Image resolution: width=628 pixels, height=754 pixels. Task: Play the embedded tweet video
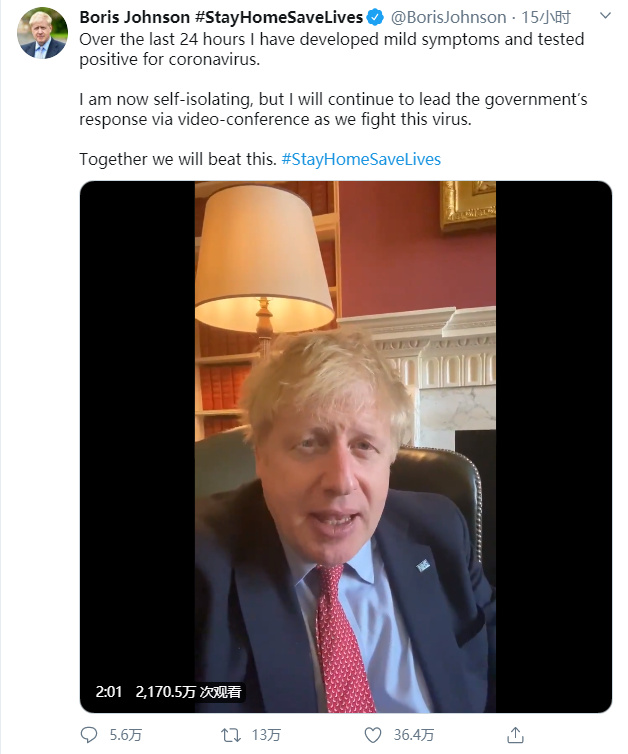coord(345,447)
